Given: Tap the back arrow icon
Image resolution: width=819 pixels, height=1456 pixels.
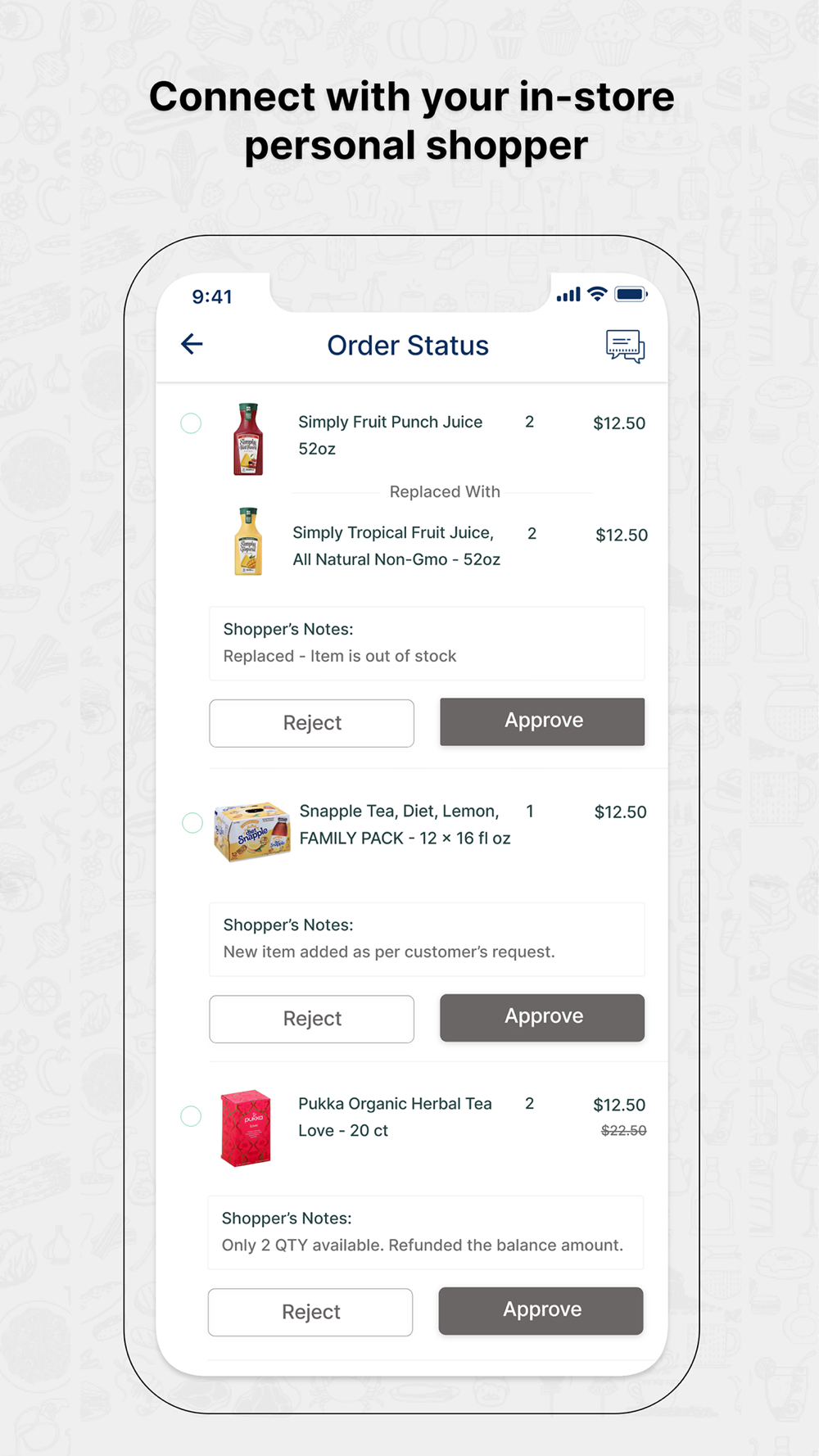Looking at the screenshot, I should 192,344.
